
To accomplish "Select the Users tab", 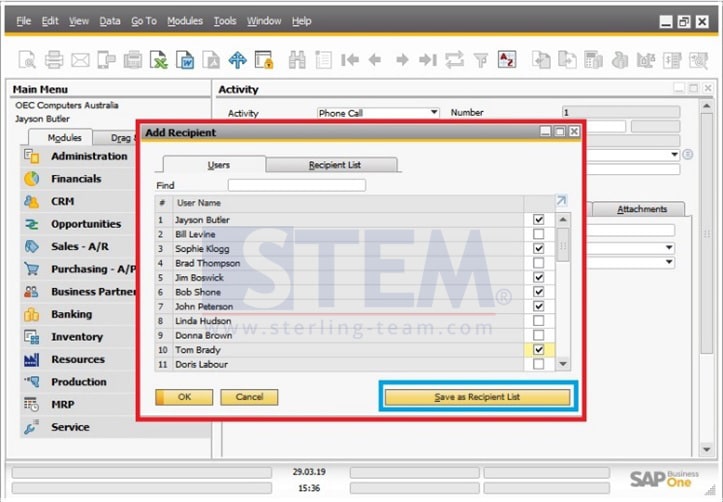I will click(x=214, y=165).
